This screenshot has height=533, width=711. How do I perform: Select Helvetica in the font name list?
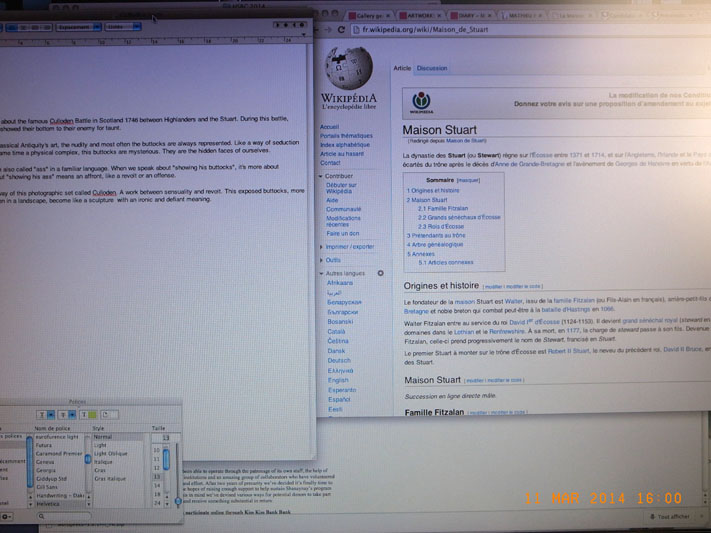click(48, 504)
